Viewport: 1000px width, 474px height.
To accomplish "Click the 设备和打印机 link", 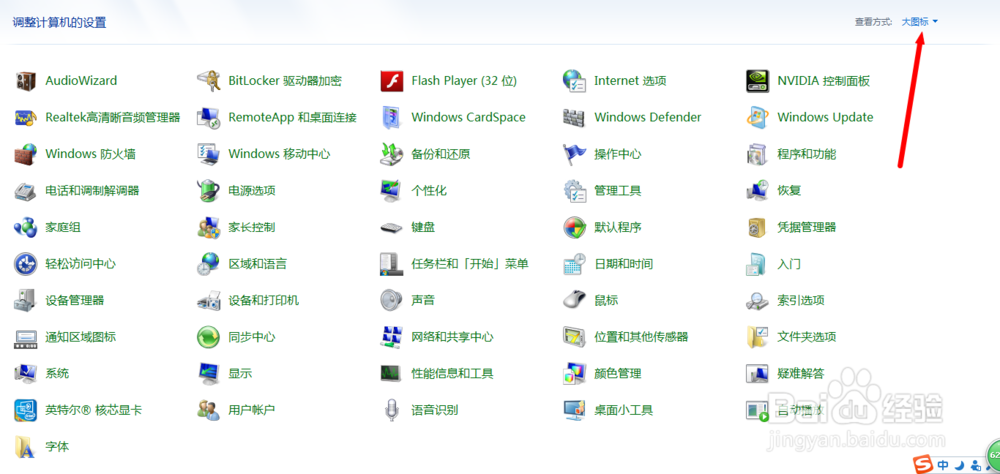I will pyautogui.click(x=263, y=300).
